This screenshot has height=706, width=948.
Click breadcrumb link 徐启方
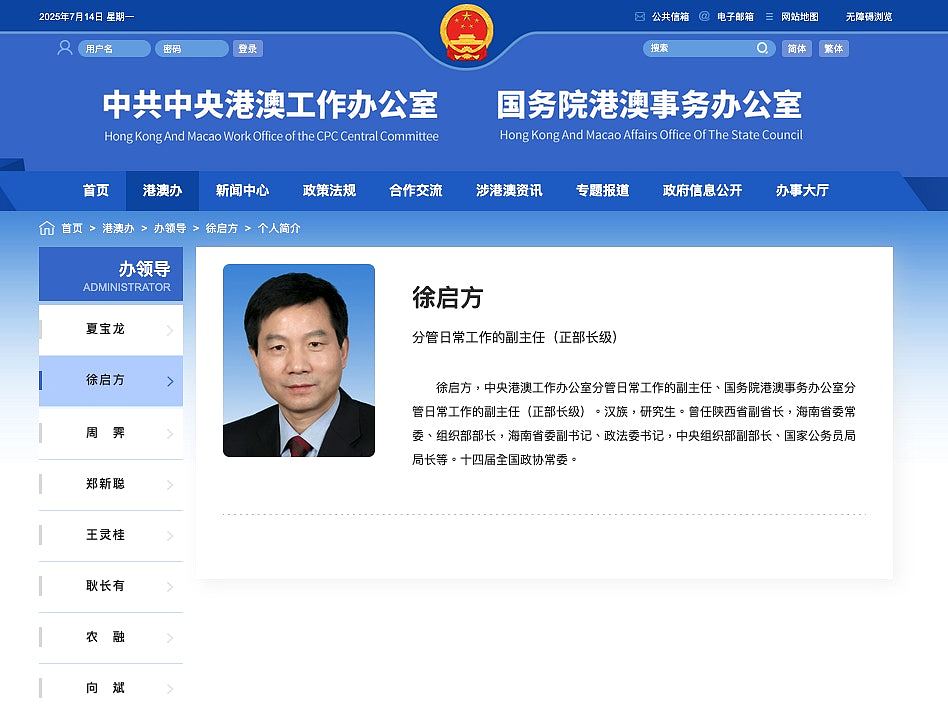(221, 228)
